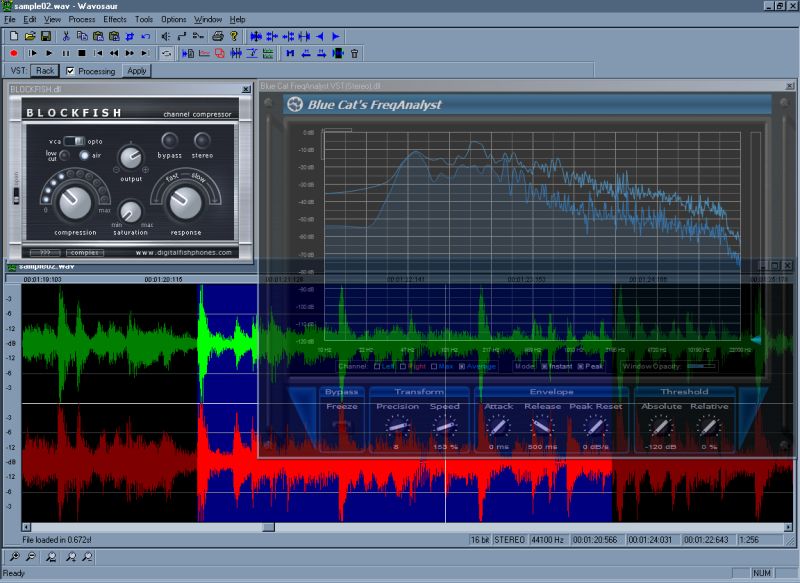Start recording with the red record button
800x583 pixels.
[14, 53]
